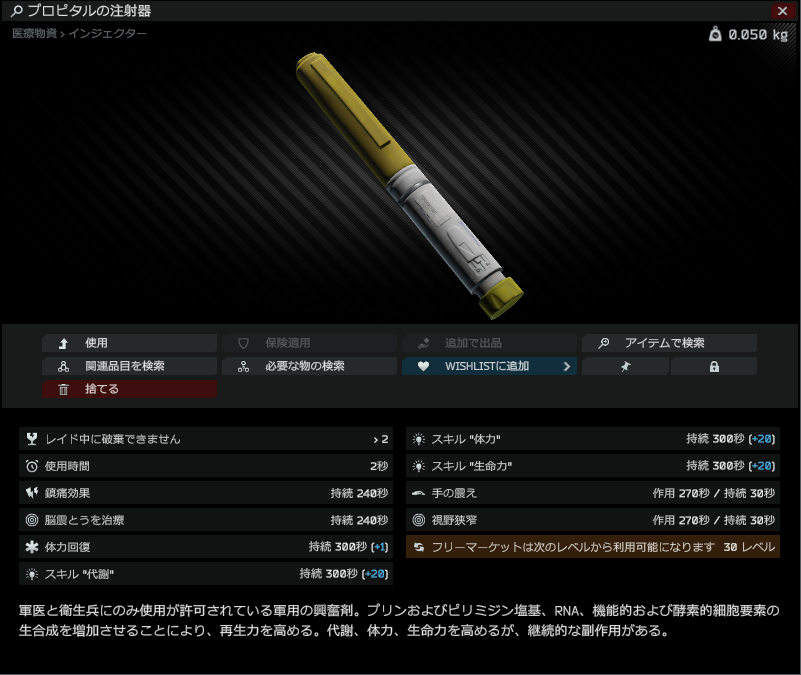Click the スキル "代謝" (+20) value
The height and width of the screenshot is (675, 801).
click(375, 574)
